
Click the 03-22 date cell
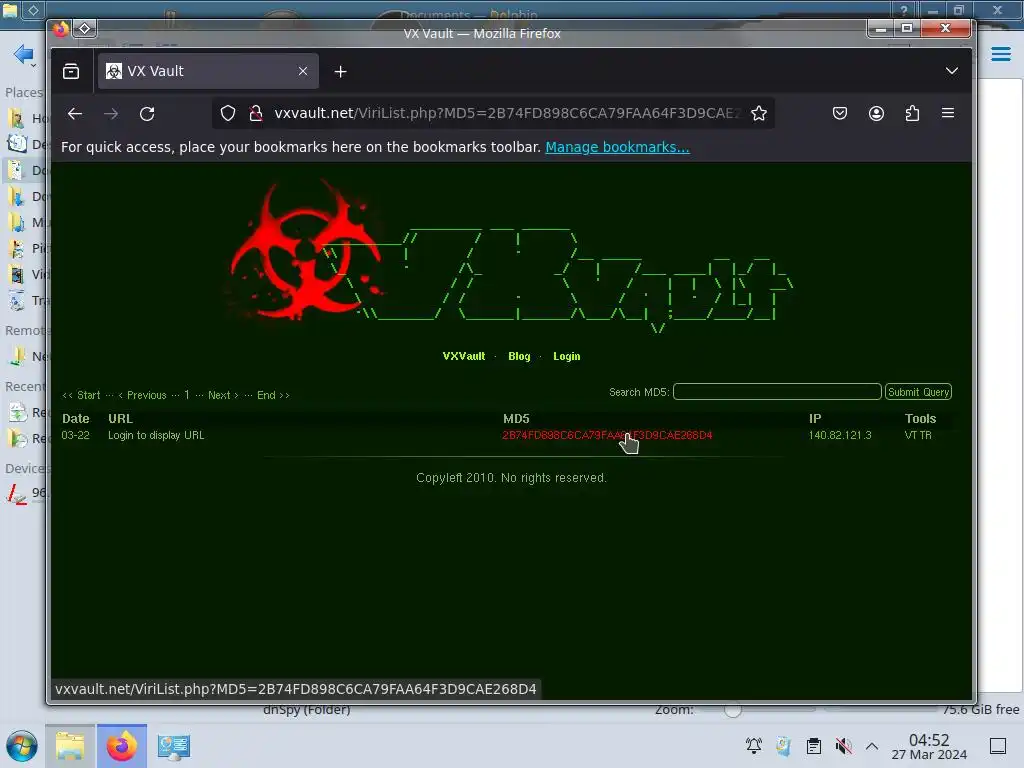click(x=76, y=435)
